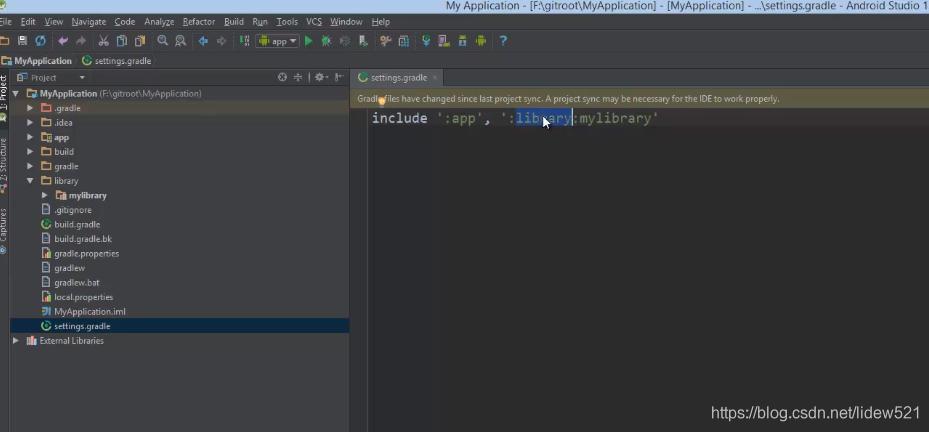Expand the mylibrary module arrow
The height and width of the screenshot is (432, 929).
tap(44, 195)
